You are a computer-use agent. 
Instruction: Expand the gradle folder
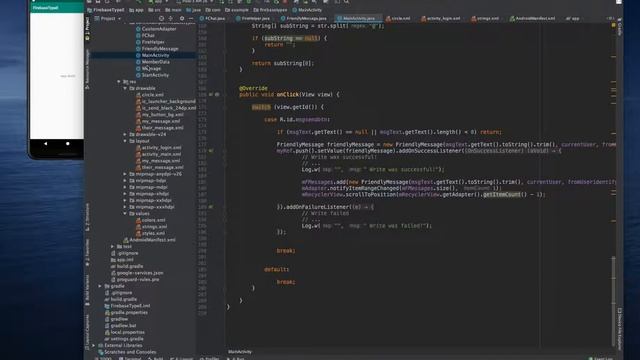pyautogui.click(x=100, y=286)
